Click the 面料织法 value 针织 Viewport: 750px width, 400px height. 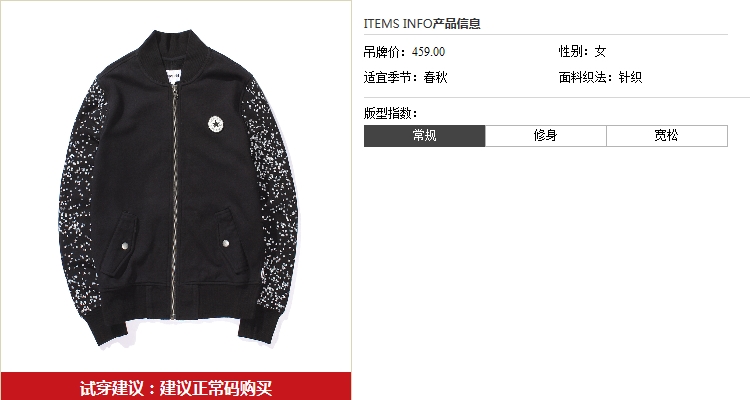click(x=630, y=77)
